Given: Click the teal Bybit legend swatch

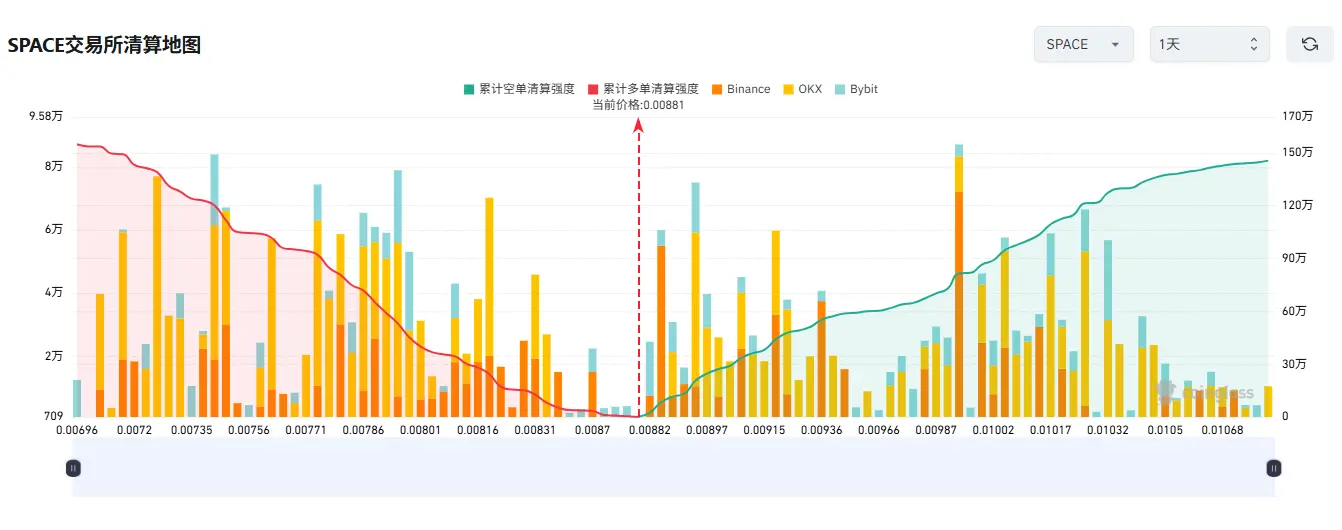Looking at the screenshot, I should tap(840, 89).
